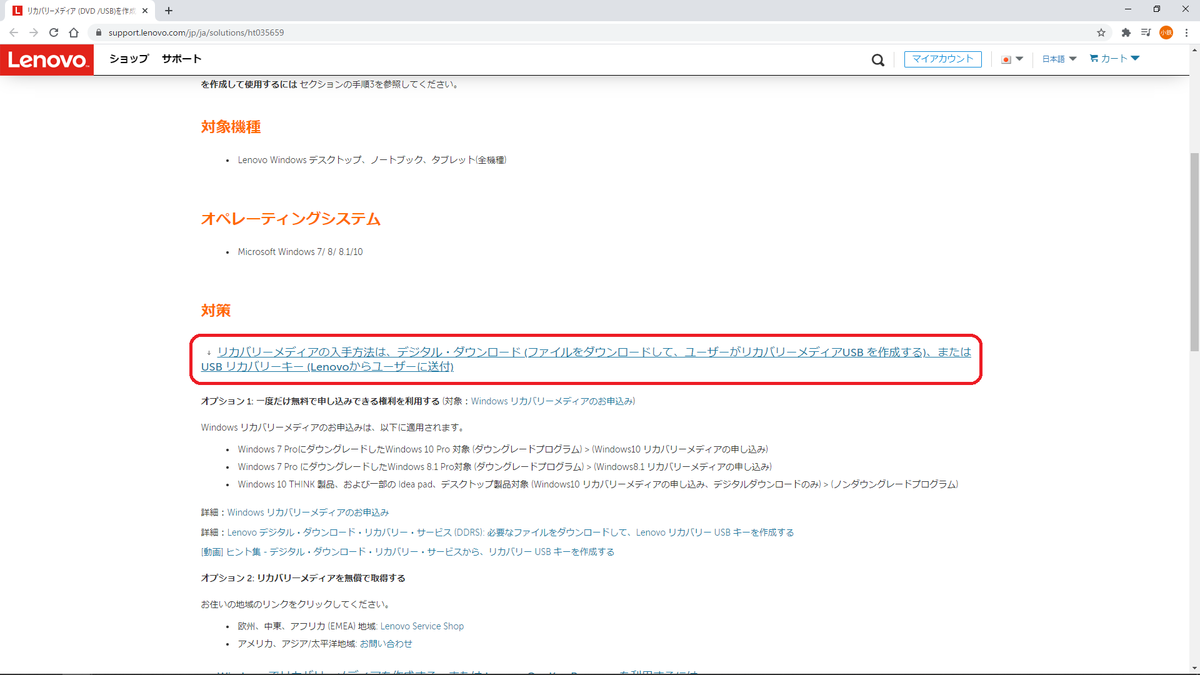
Task: Open 詳細: Windows リカバリーメディアのお申込み link
Action: 308,512
